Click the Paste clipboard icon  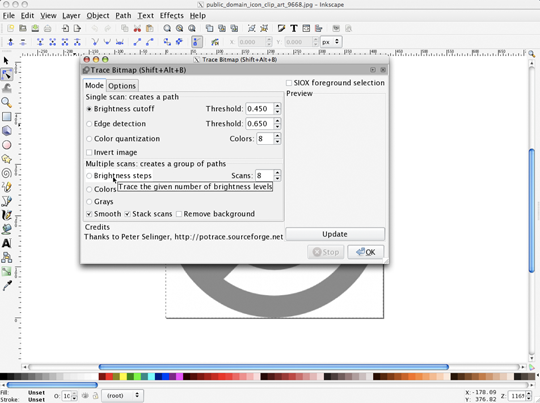(x=149, y=28)
